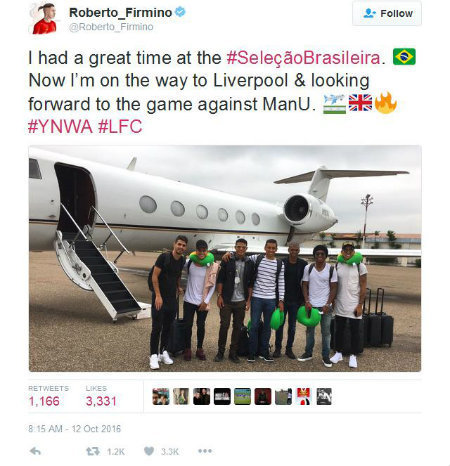Click the UK flag emoji
Screen dimensions: 450x466
(x=360, y=103)
